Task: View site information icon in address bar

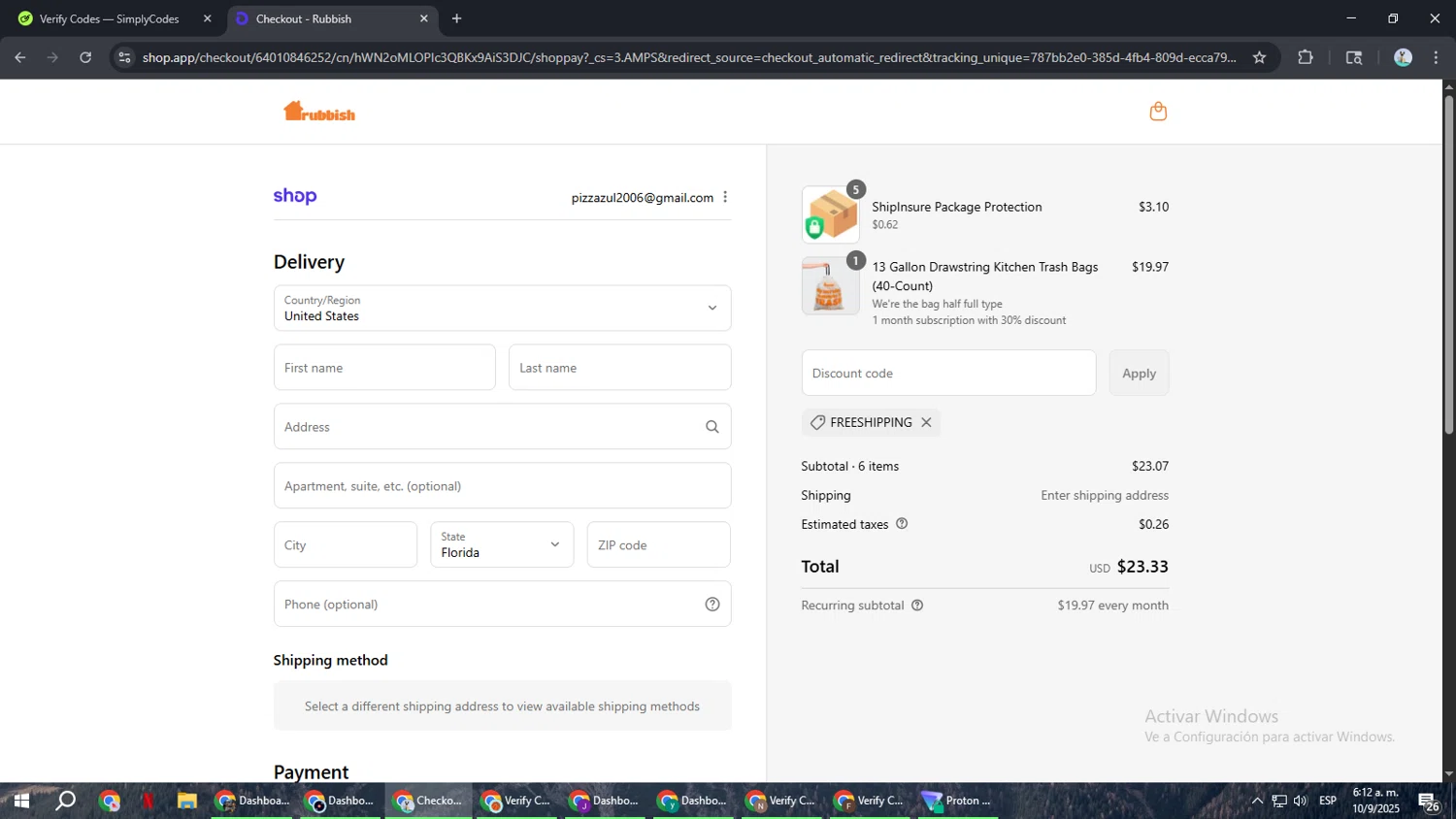Action: [123, 57]
